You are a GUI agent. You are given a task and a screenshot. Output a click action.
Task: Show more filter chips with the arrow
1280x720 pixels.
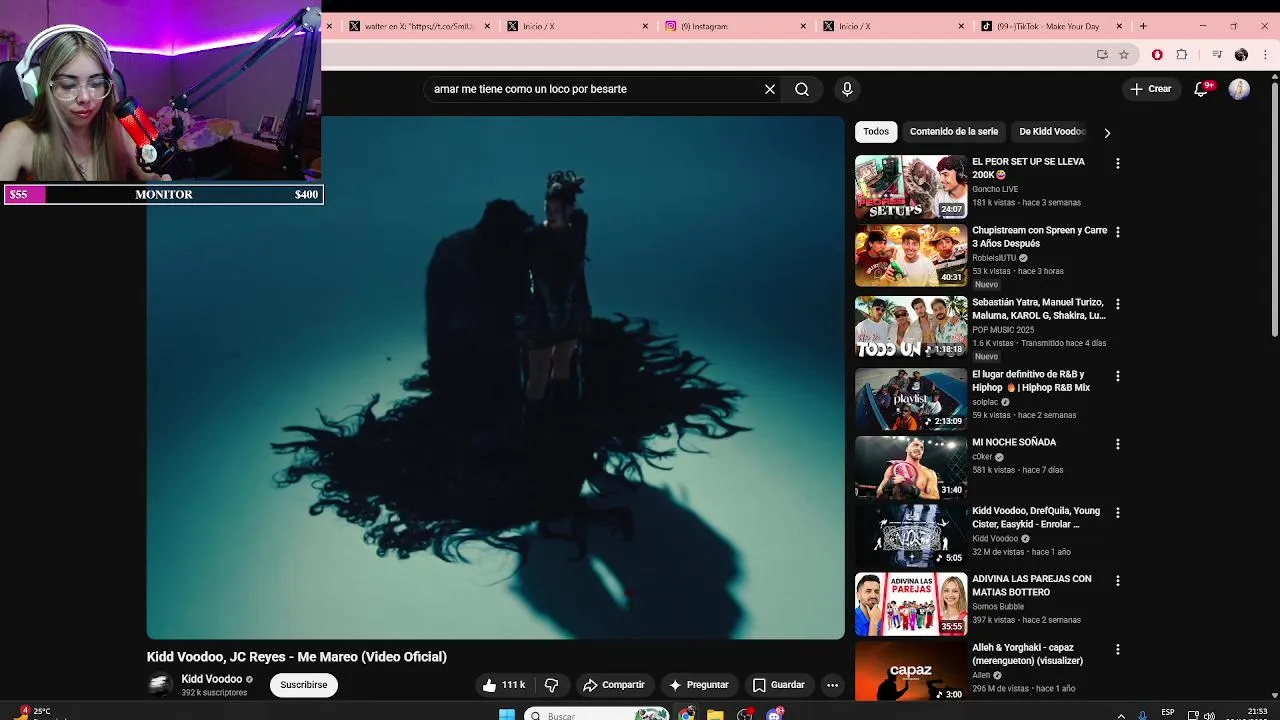[x=1107, y=132]
